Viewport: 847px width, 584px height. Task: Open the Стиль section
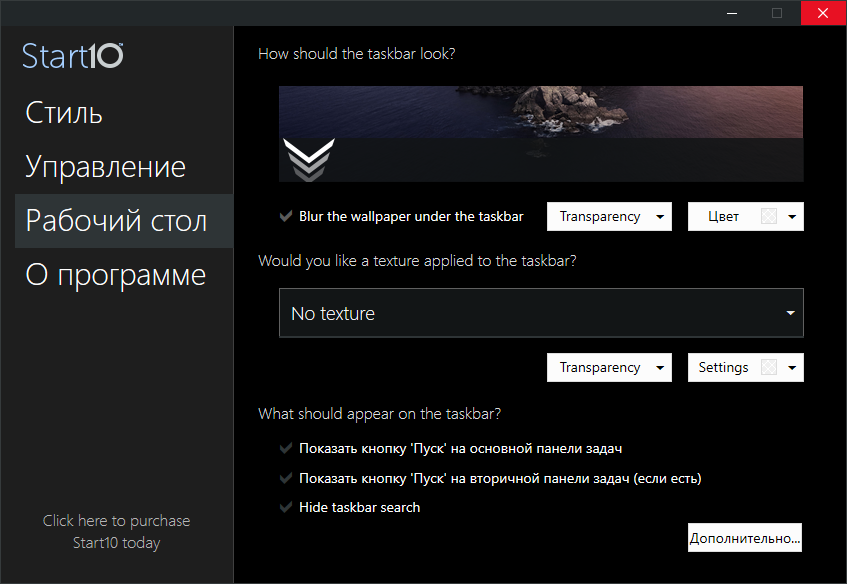tap(64, 113)
